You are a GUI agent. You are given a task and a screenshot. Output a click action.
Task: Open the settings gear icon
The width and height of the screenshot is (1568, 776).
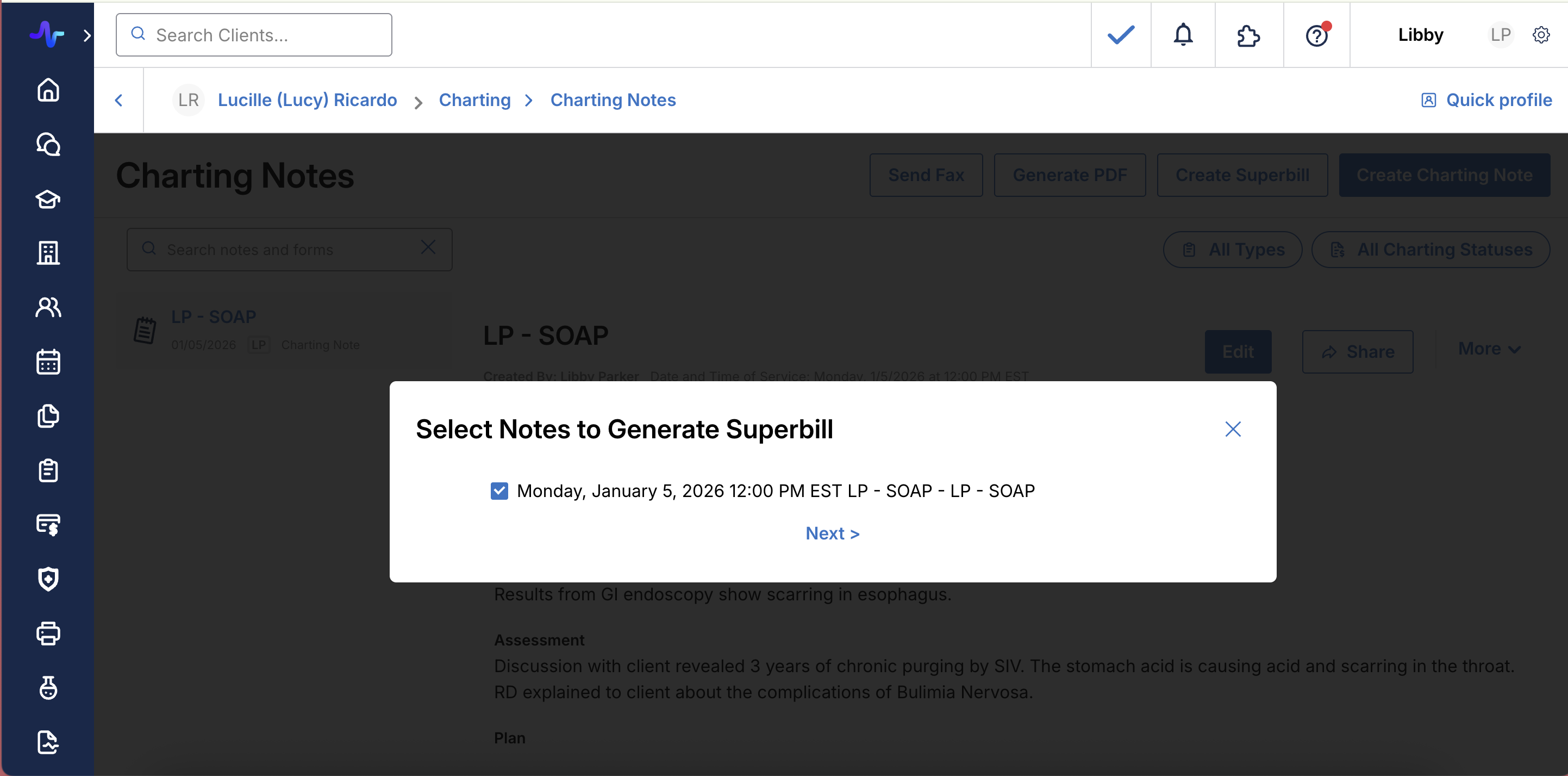click(1541, 35)
